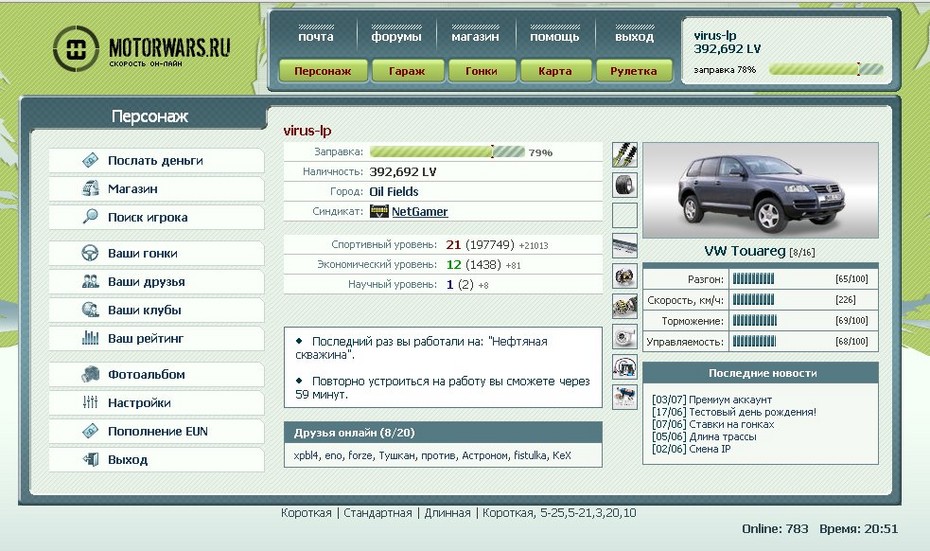Click the Motorwars.ru logo
Viewport: 930px width, 551px height.
coord(141,48)
